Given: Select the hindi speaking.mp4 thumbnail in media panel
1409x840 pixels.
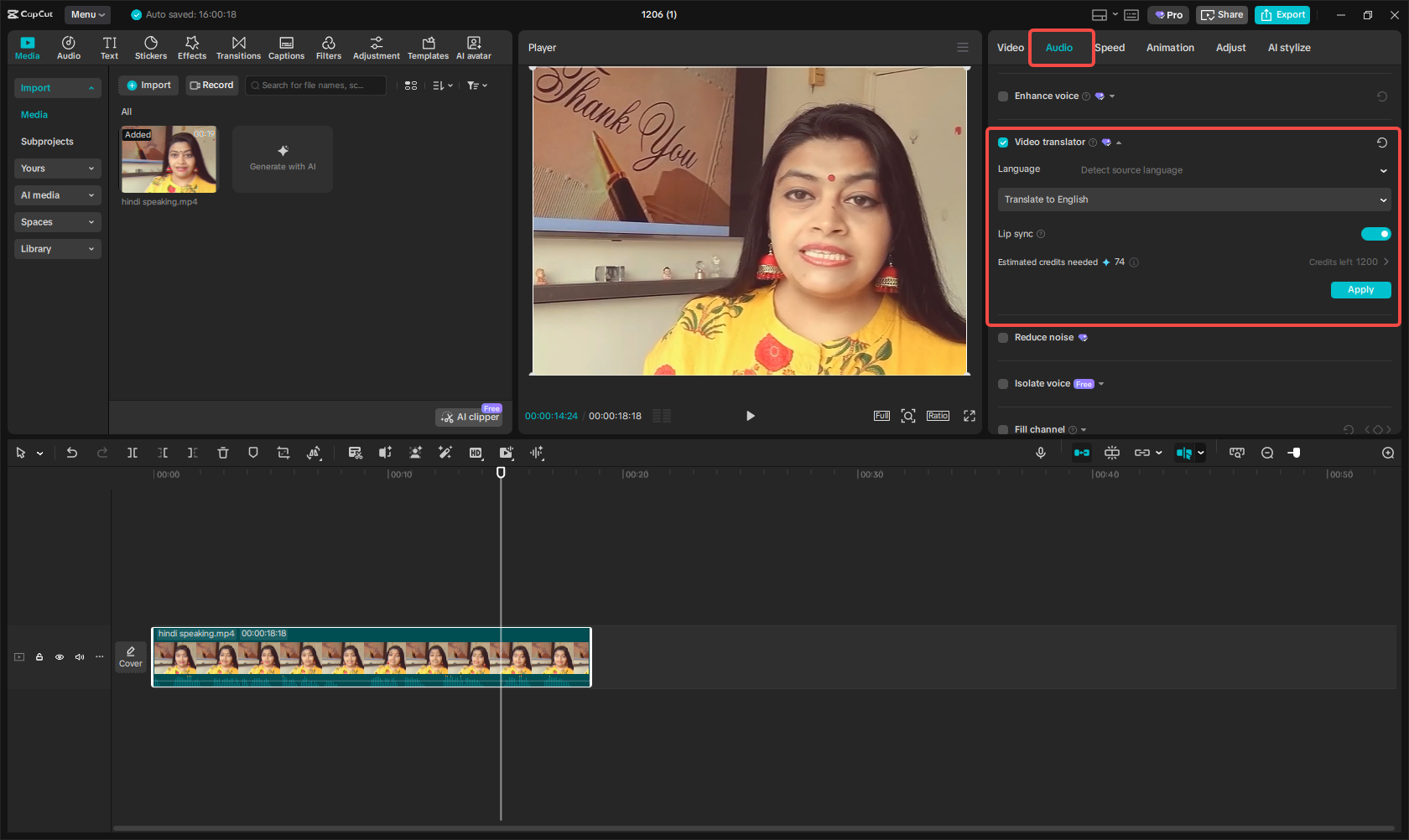Looking at the screenshot, I should tap(168, 159).
